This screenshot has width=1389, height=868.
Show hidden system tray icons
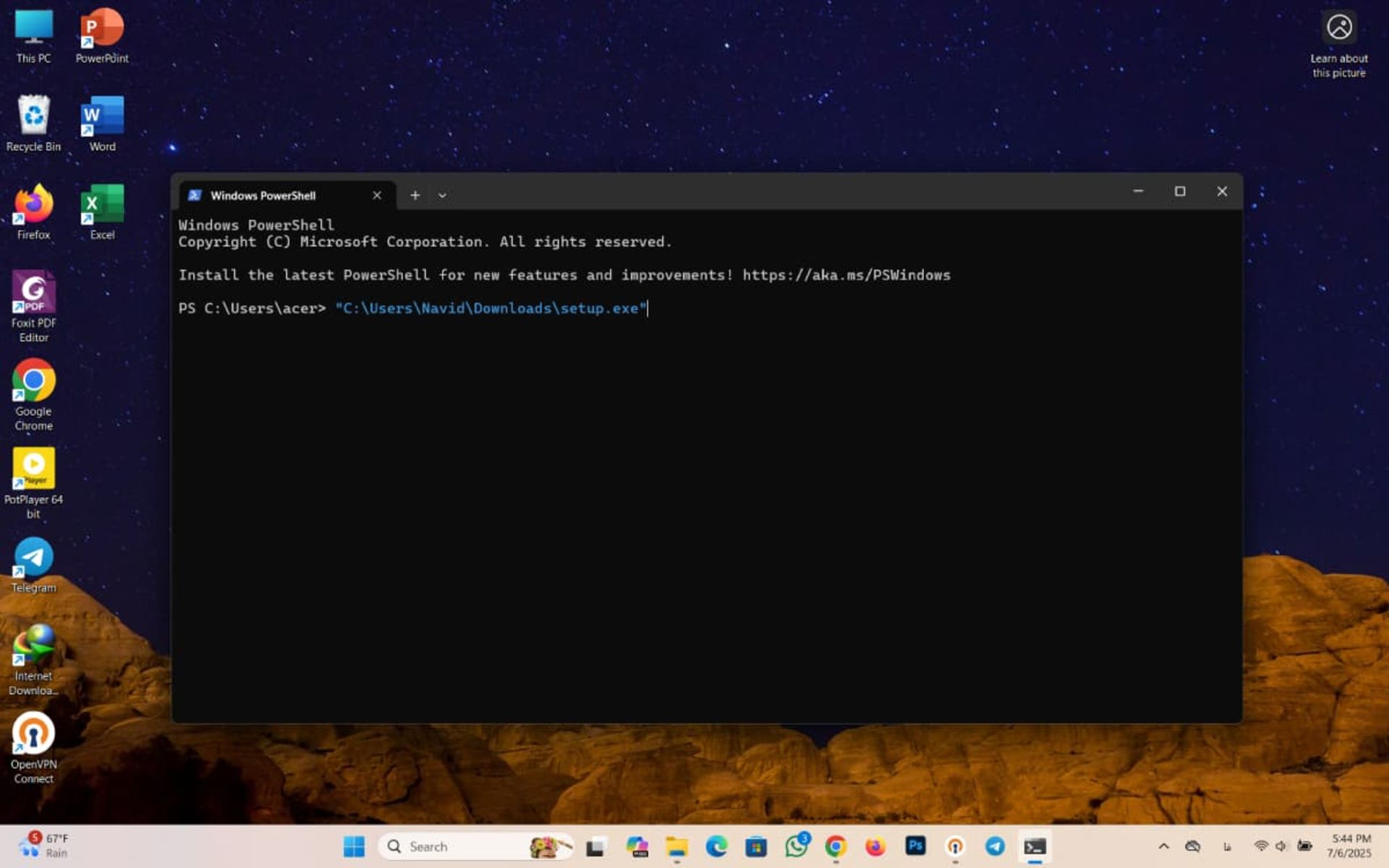point(1163,846)
